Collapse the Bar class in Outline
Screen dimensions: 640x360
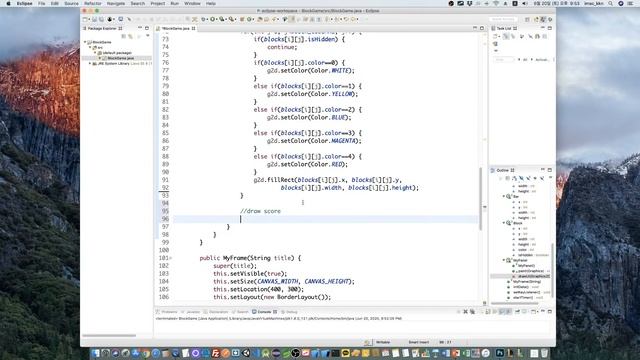(504, 196)
